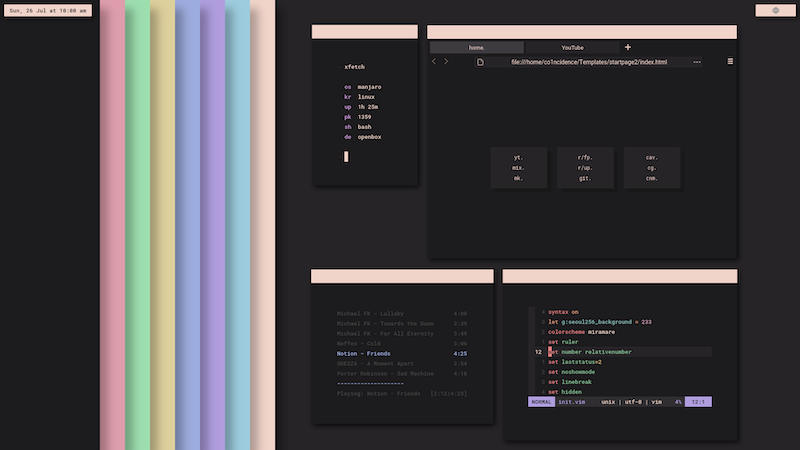The height and width of the screenshot is (450, 800).
Task: Click the set ruler line
Action: click(x=563, y=342)
